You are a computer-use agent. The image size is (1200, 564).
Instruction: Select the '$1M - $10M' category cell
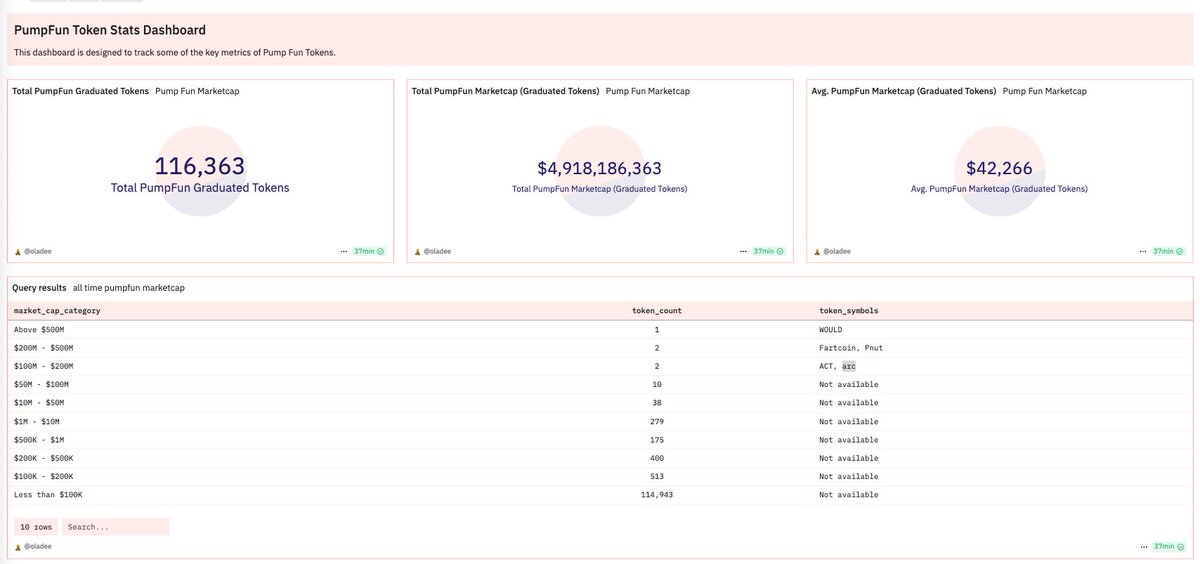pos(38,421)
